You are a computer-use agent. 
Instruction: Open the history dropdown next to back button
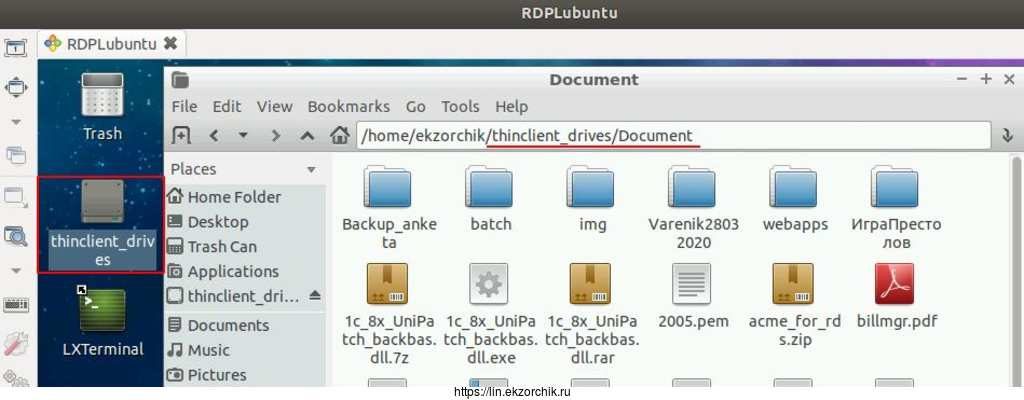click(x=242, y=135)
